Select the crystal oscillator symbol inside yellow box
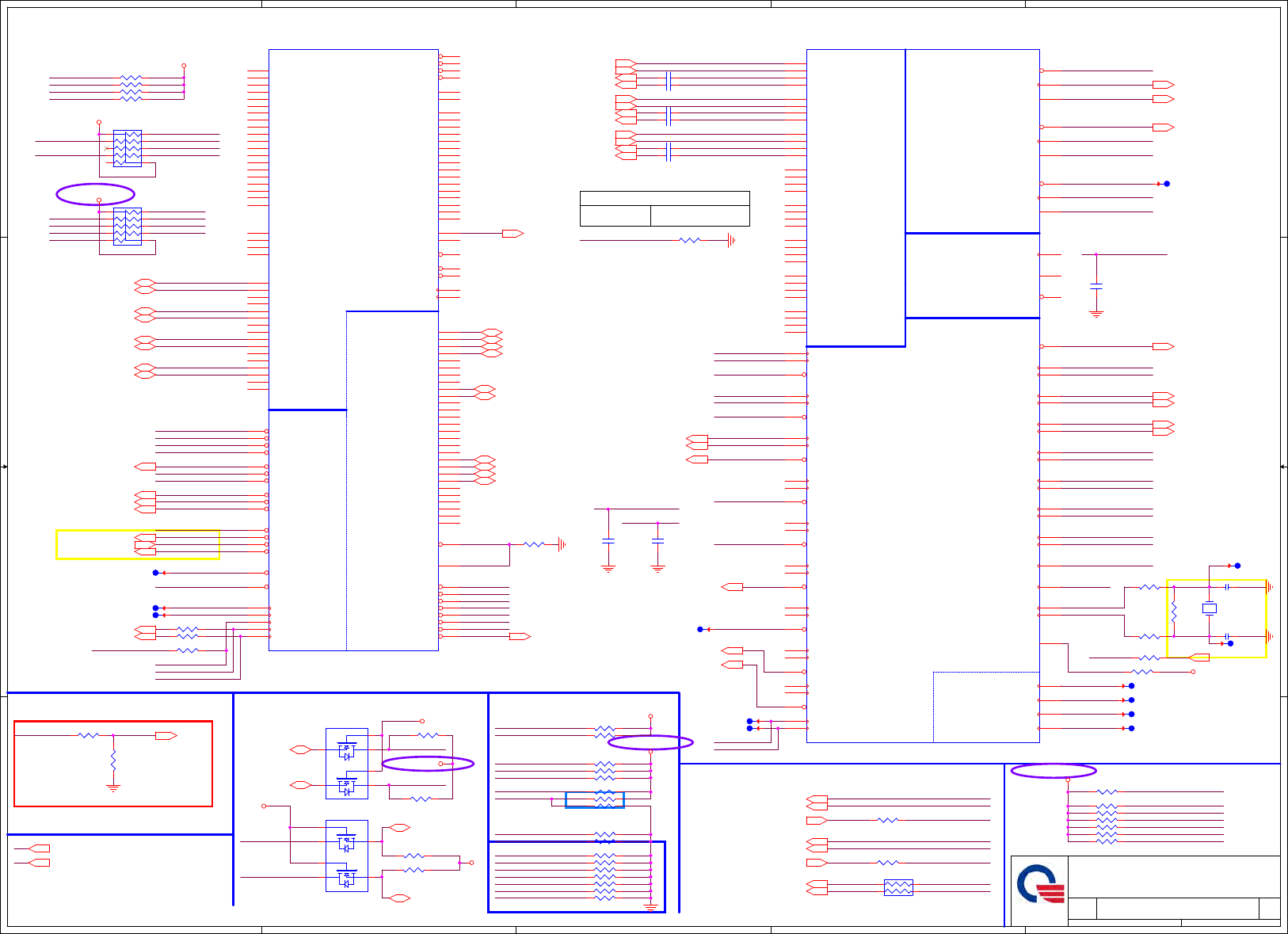The image size is (1288, 934). pyautogui.click(x=1209, y=608)
